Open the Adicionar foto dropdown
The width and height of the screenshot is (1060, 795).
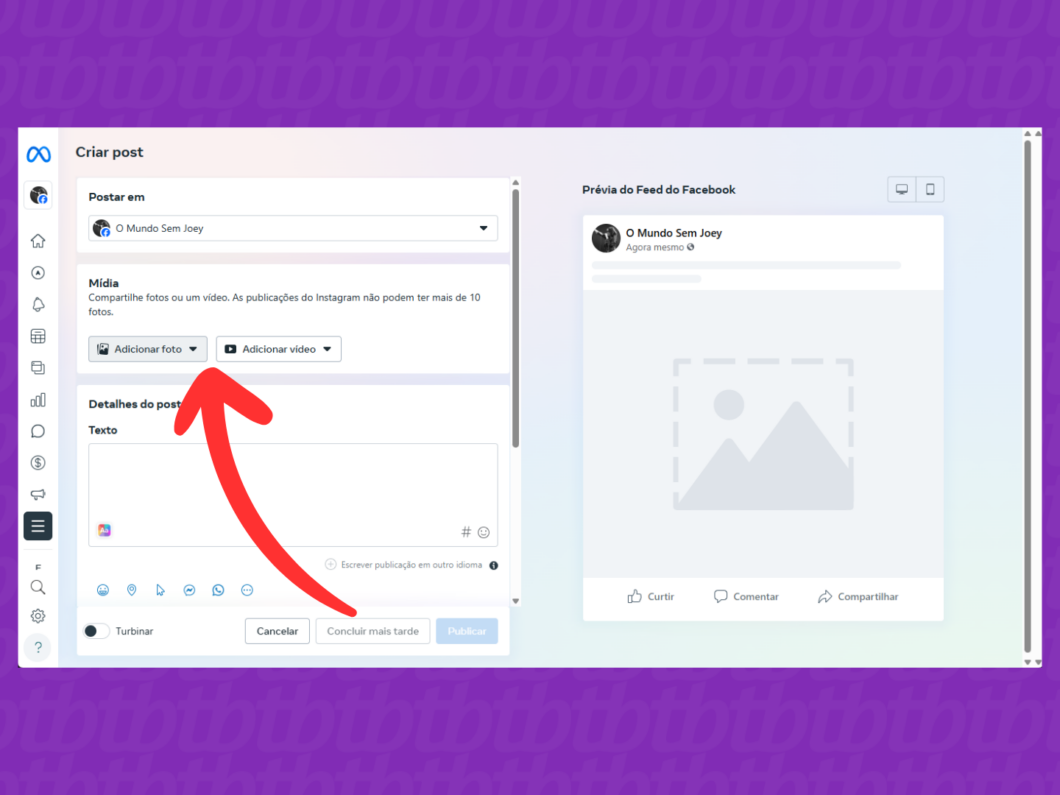coord(147,349)
